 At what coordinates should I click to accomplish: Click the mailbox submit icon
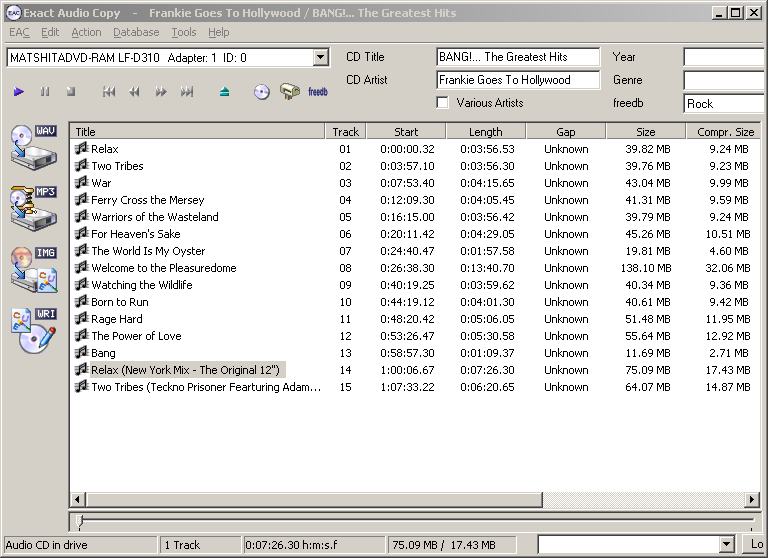click(289, 92)
